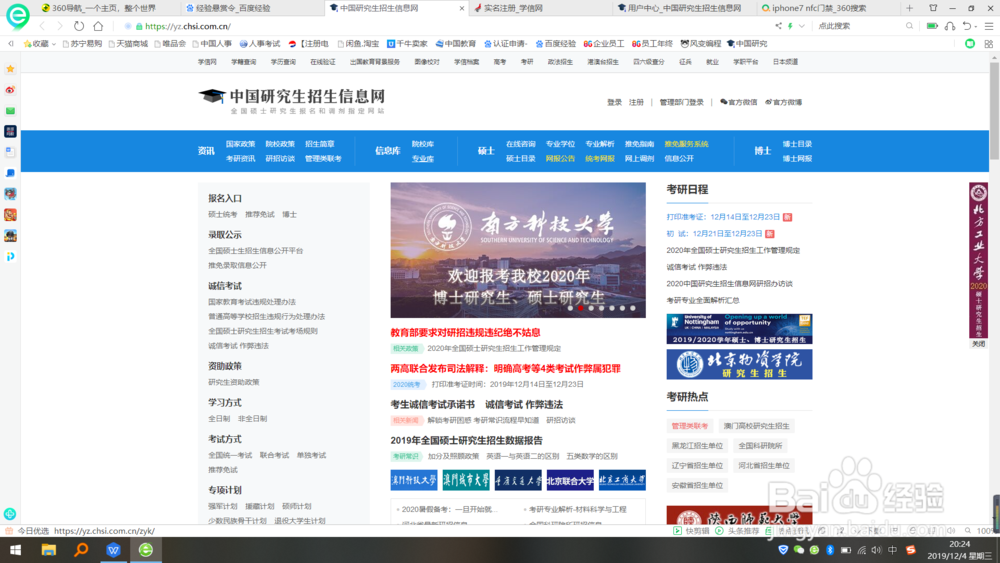Click the 澳门高校研究生招生 hot tag

point(756,426)
